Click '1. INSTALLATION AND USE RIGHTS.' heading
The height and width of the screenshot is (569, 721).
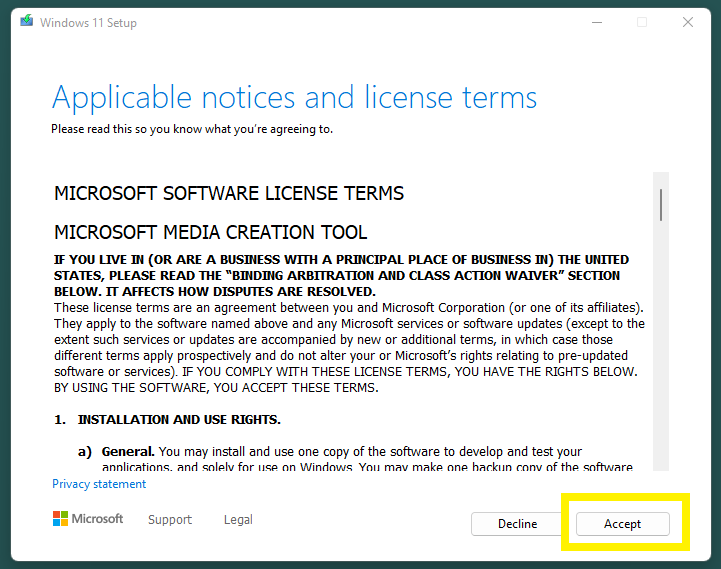tap(167, 420)
